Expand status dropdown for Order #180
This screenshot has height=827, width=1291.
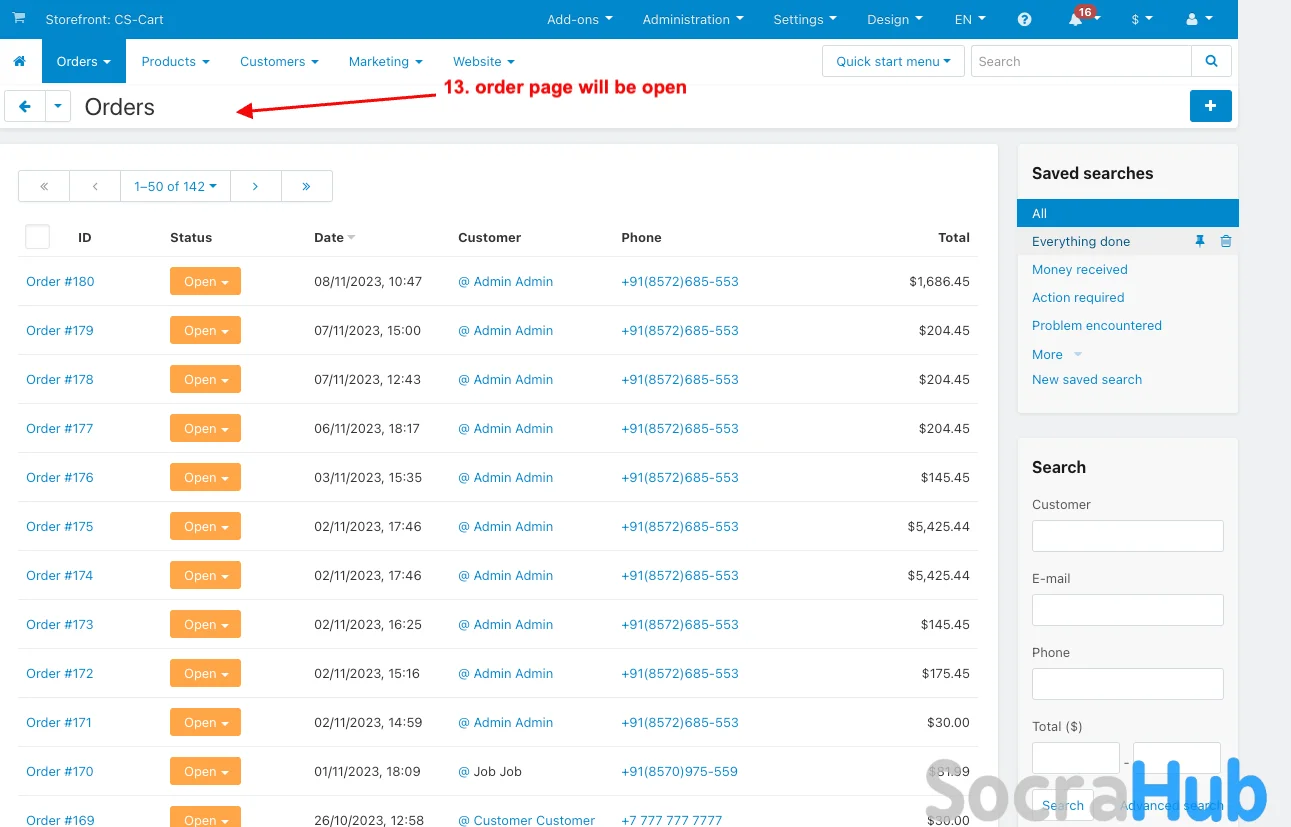pos(205,282)
